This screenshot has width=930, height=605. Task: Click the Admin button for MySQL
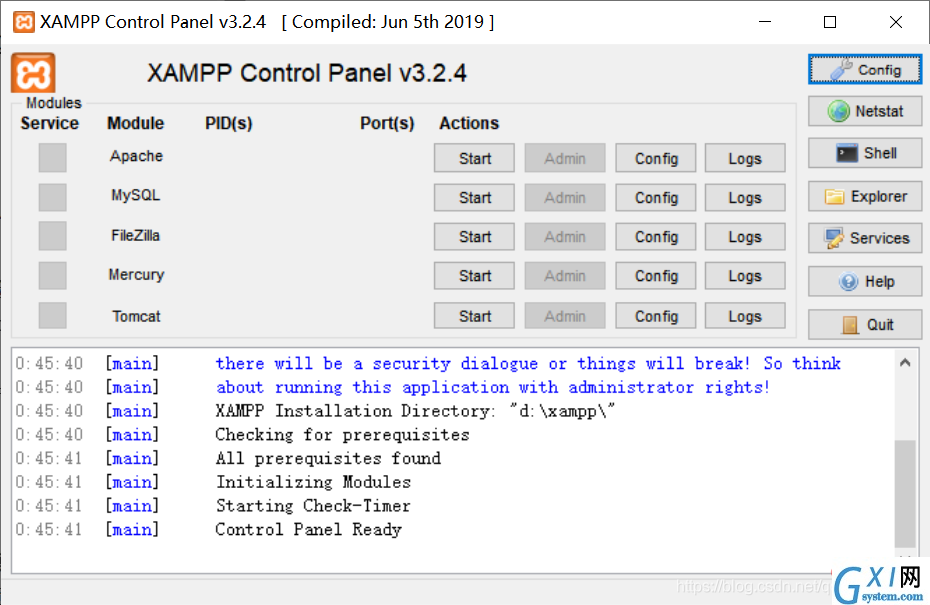pyautogui.click(x=565, y=198)
